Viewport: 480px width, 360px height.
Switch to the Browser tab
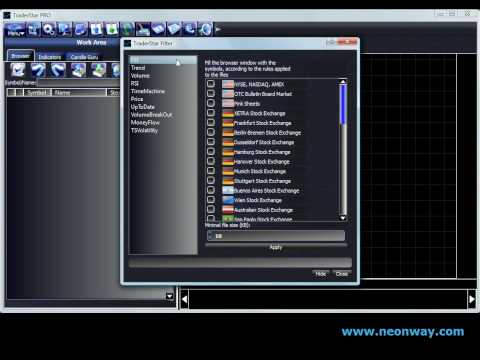(21, 56)
